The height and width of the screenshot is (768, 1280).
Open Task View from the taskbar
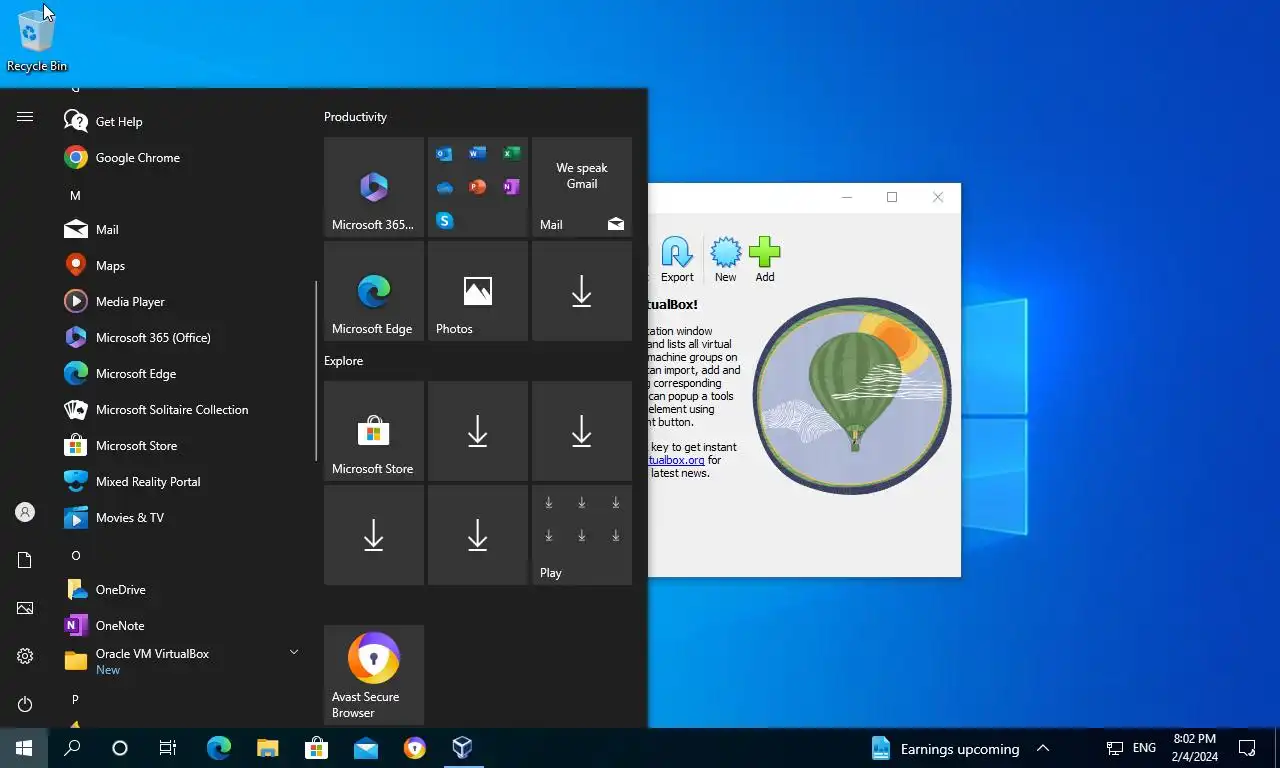(168, 748)
